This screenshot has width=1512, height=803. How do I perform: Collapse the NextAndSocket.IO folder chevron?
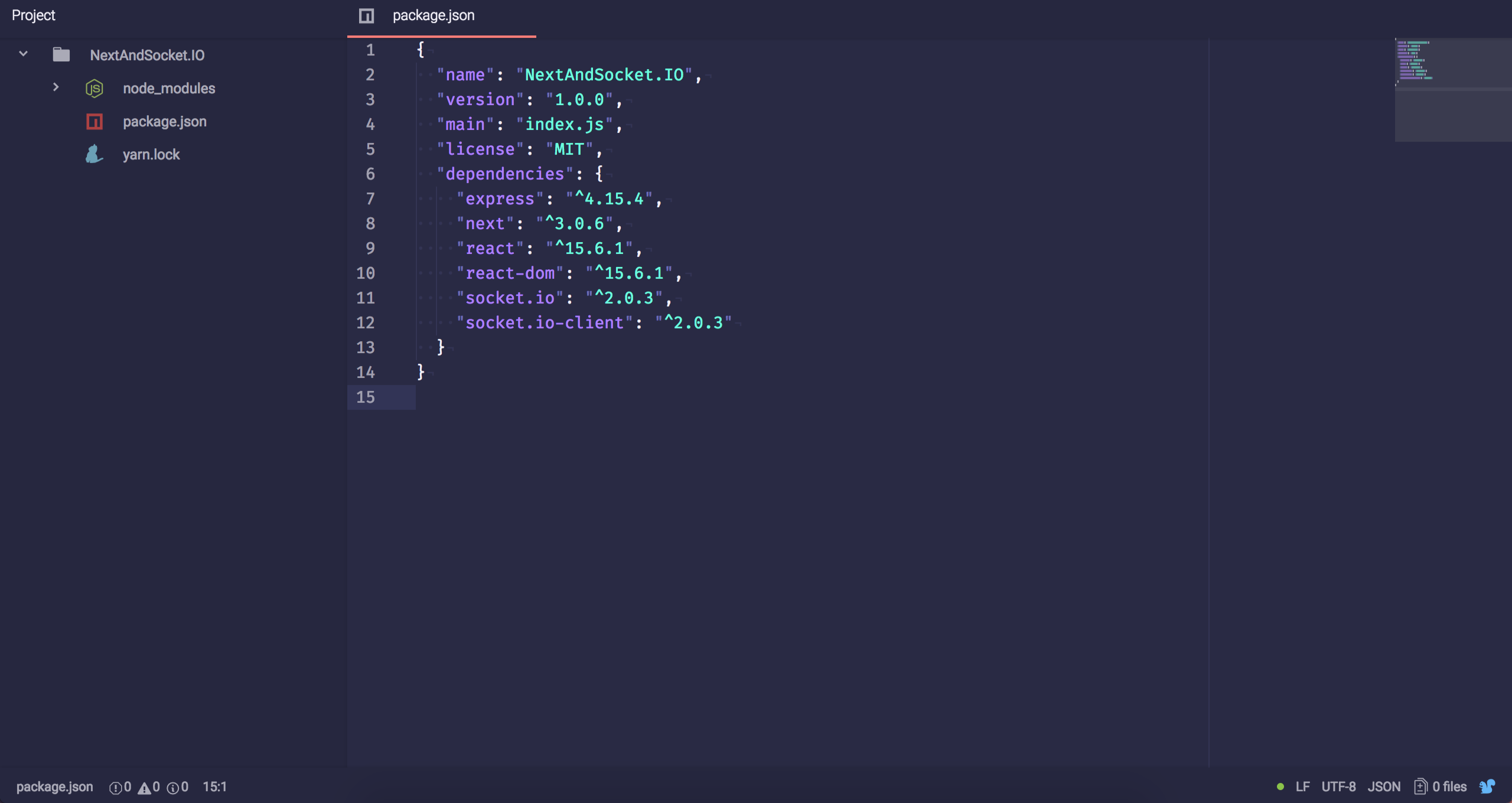point(23,54)
